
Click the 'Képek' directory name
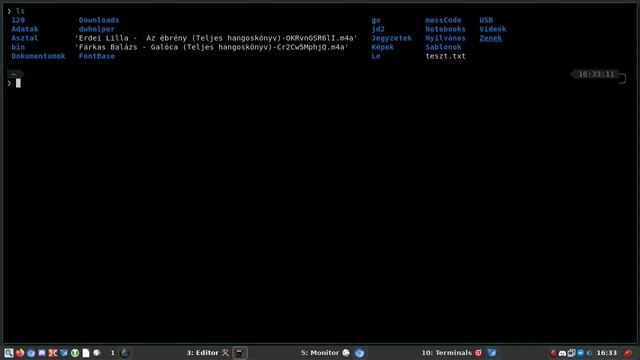(382, 47)
